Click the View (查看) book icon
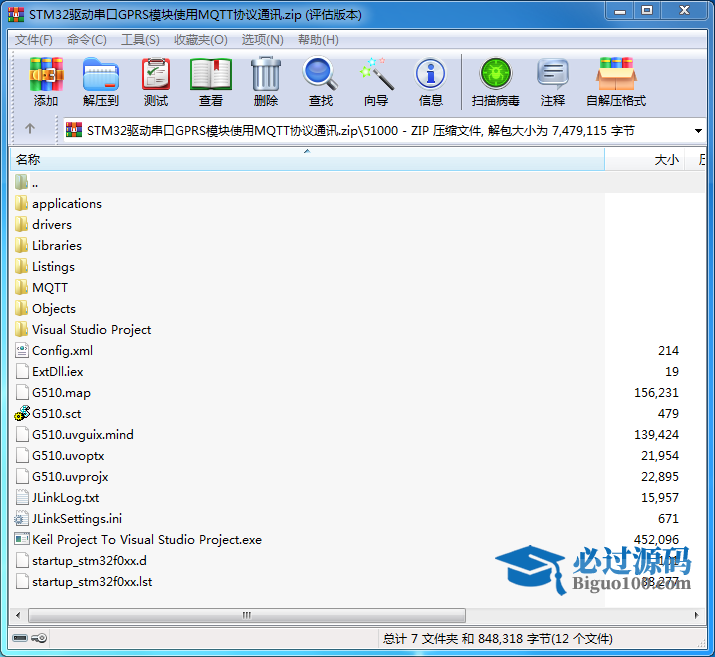This screenshot has width=715, height=657. click(211, 74)
